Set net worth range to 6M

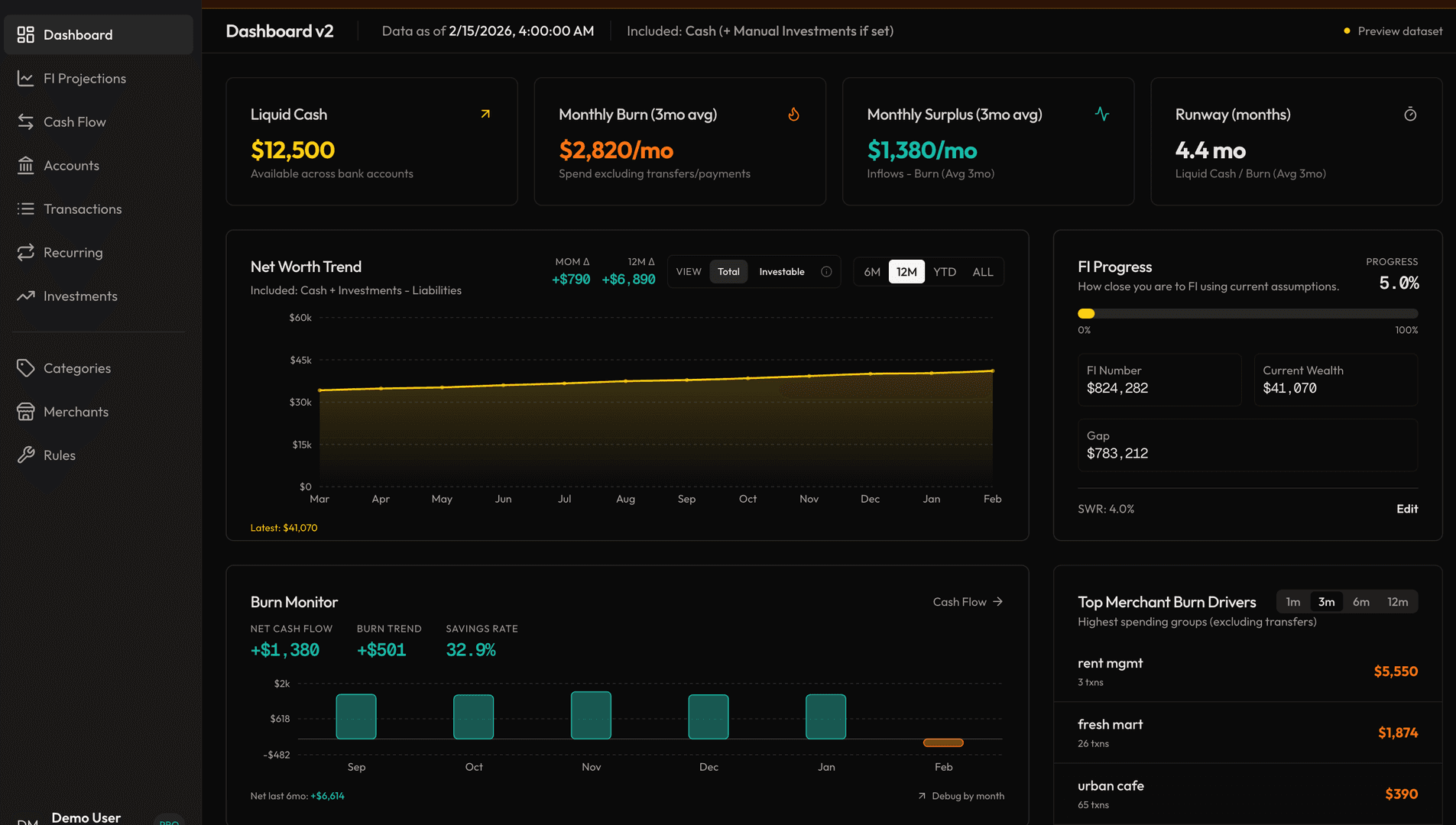pyautogui.click(x=871, y=272)
